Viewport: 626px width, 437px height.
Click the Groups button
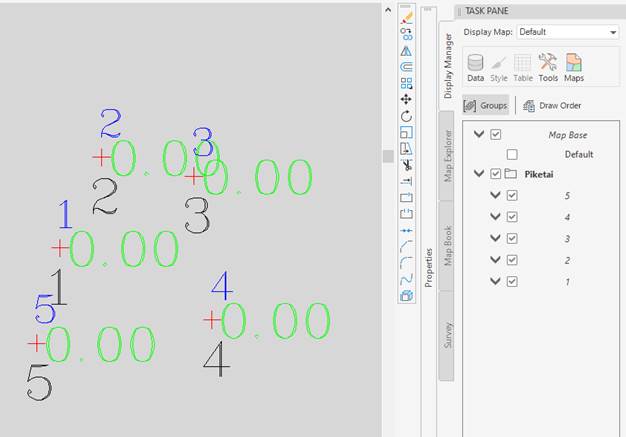[486, 105]
